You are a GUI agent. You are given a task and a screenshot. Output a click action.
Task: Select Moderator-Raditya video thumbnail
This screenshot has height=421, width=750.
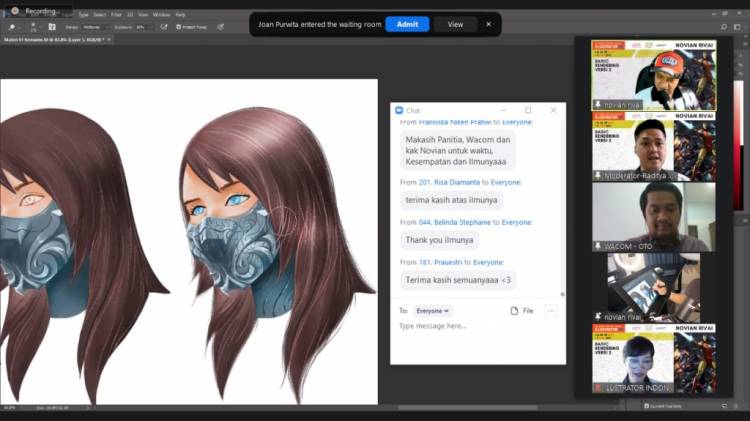tap(654, 146)
